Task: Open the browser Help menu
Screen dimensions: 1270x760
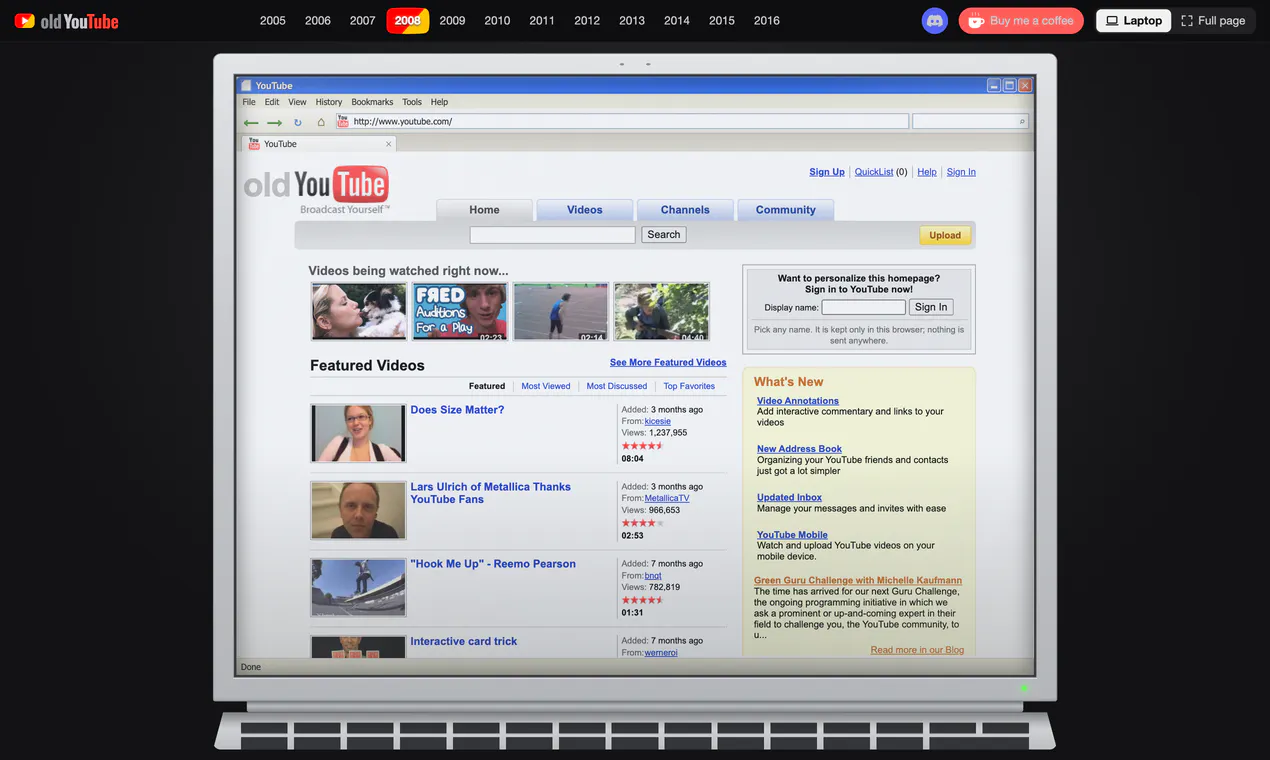Action: pos(439,102)
